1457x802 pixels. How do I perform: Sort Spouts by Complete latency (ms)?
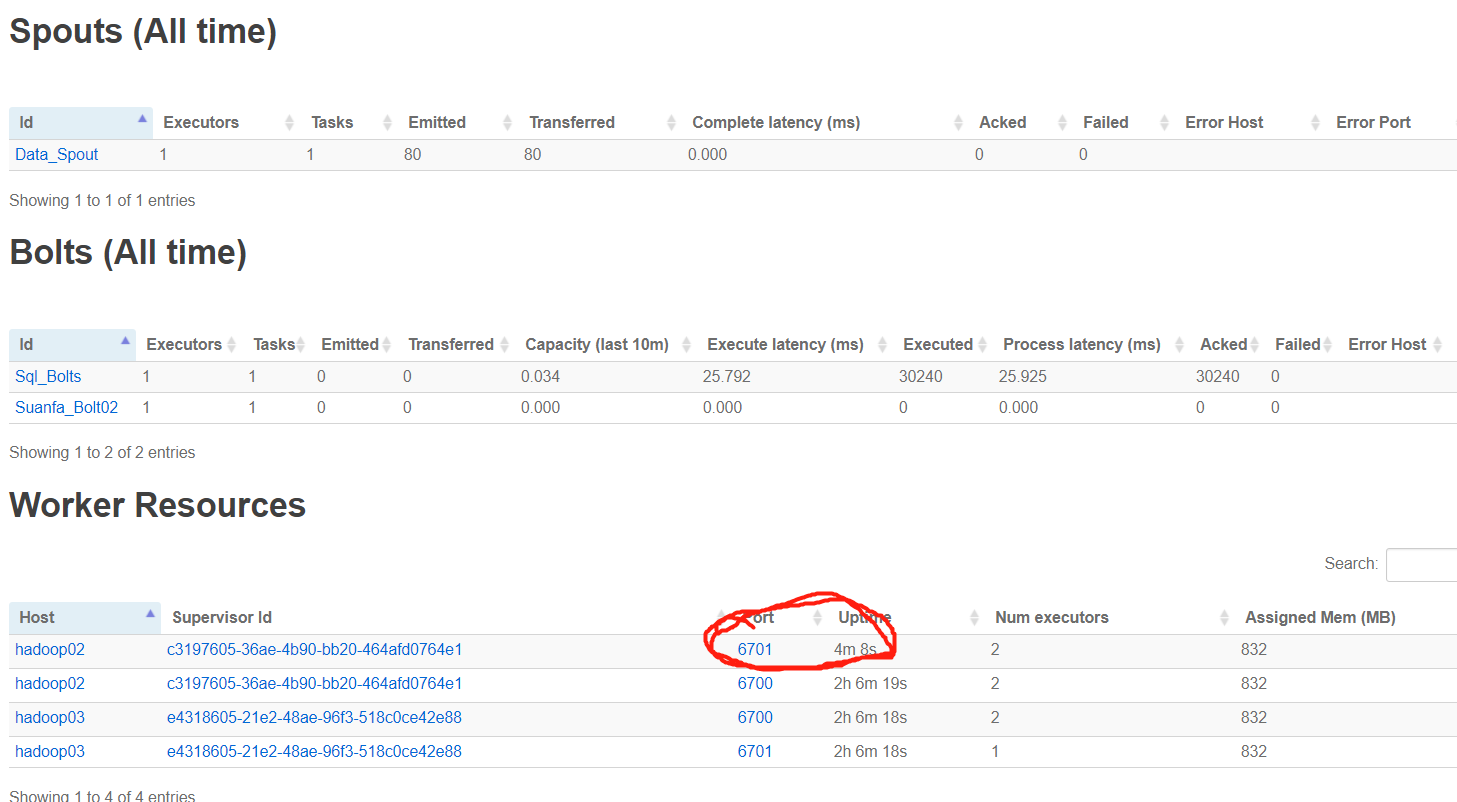[x=826, y=122]
